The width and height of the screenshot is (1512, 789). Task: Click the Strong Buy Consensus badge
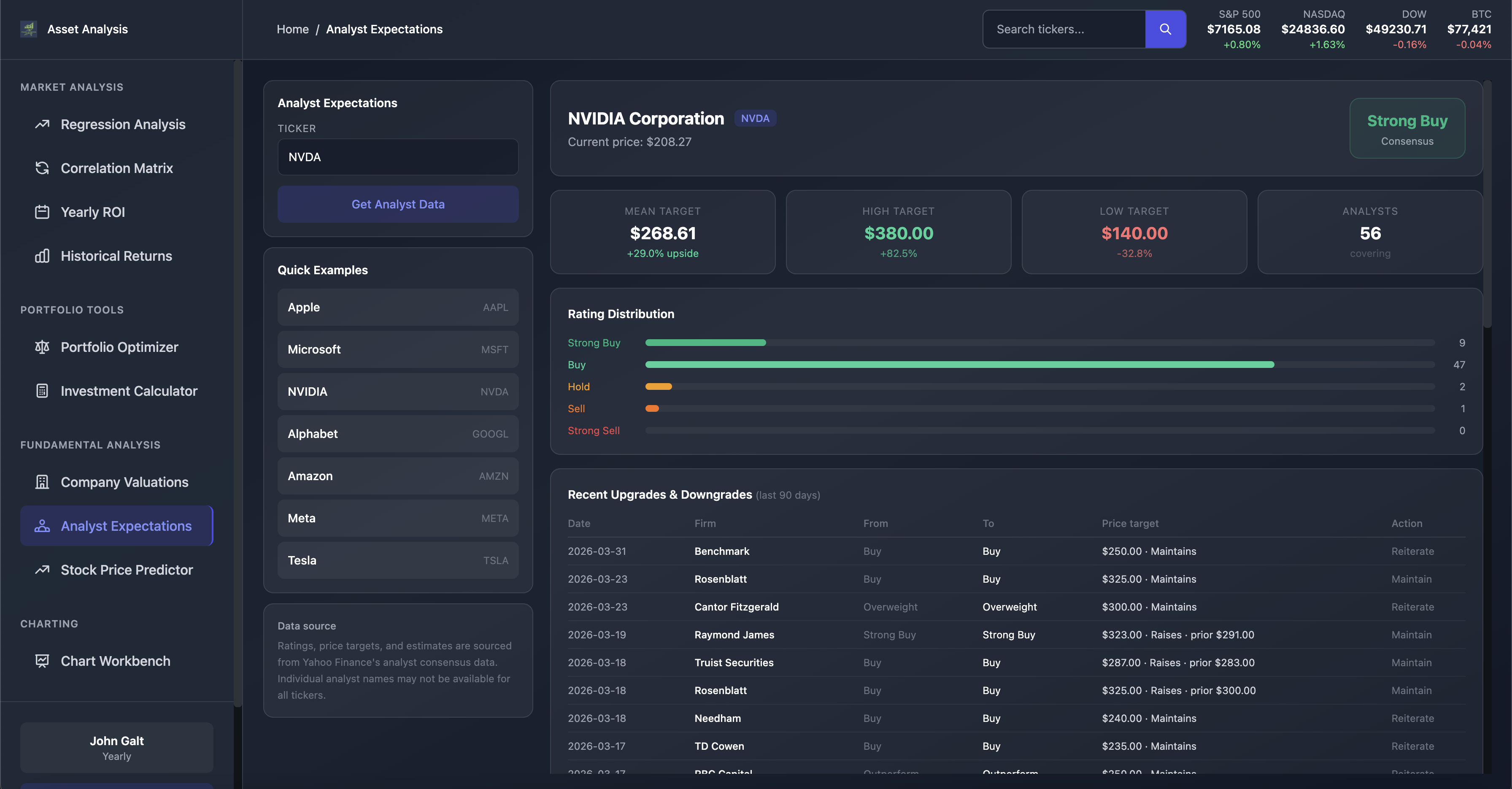[x=1407, y=128]
